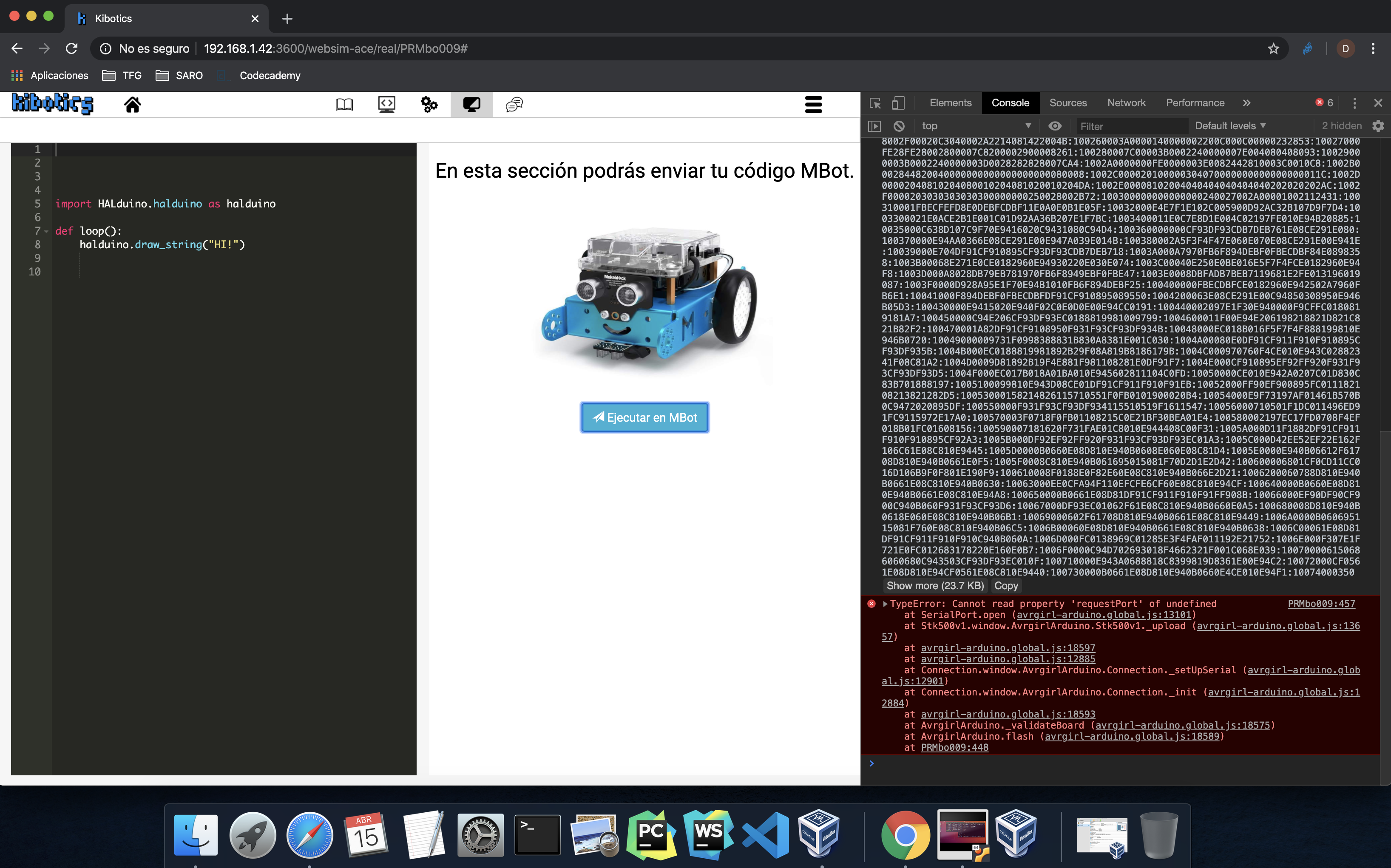
Task: Open the chat forum icon
Action: (x=514, y=105)
